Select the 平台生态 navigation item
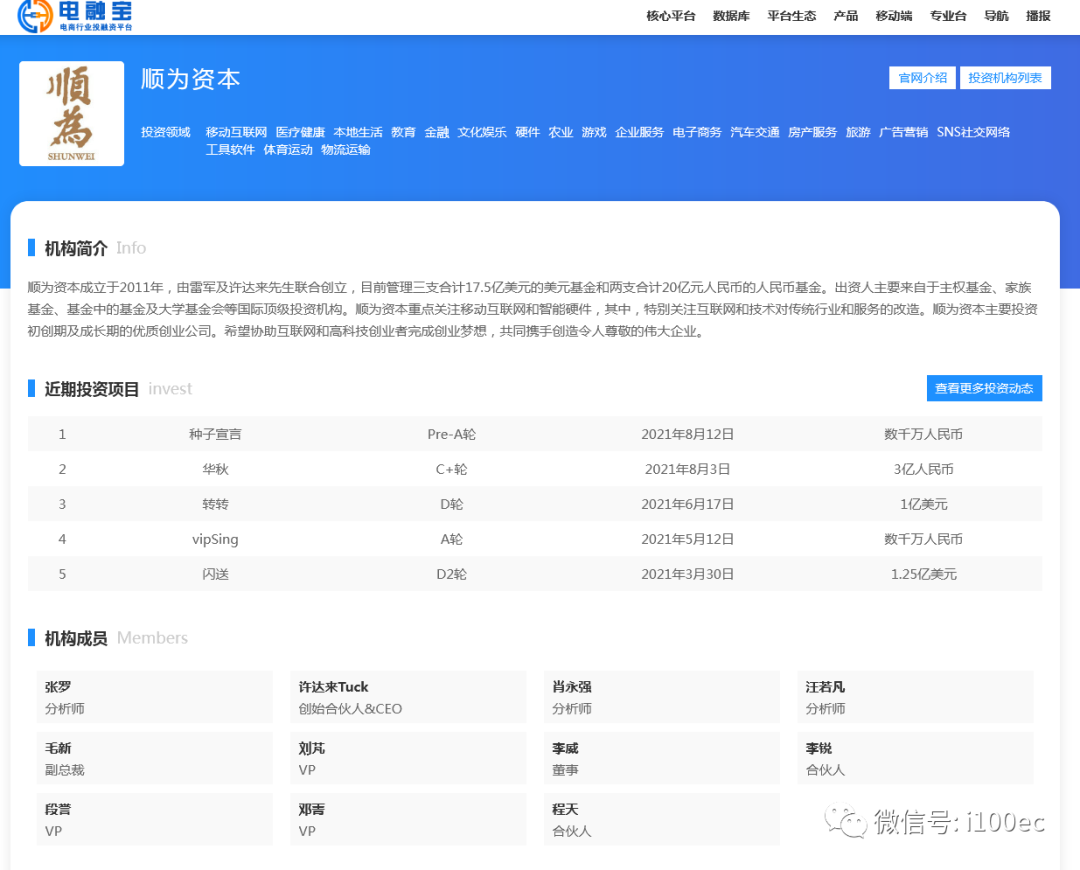1080x870 pixels. click(791, 16)
